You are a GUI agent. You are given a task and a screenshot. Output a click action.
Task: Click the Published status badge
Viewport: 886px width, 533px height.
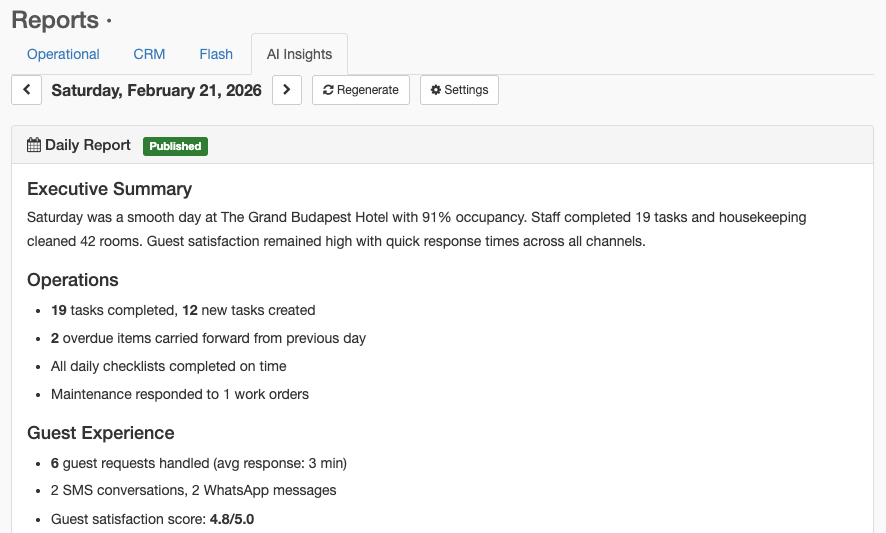[175, 146]
